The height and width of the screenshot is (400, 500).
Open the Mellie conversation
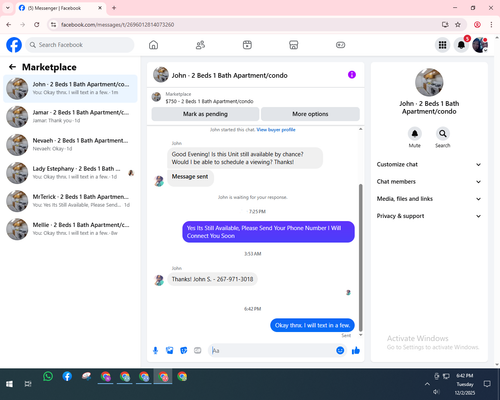tap(70, 229)
